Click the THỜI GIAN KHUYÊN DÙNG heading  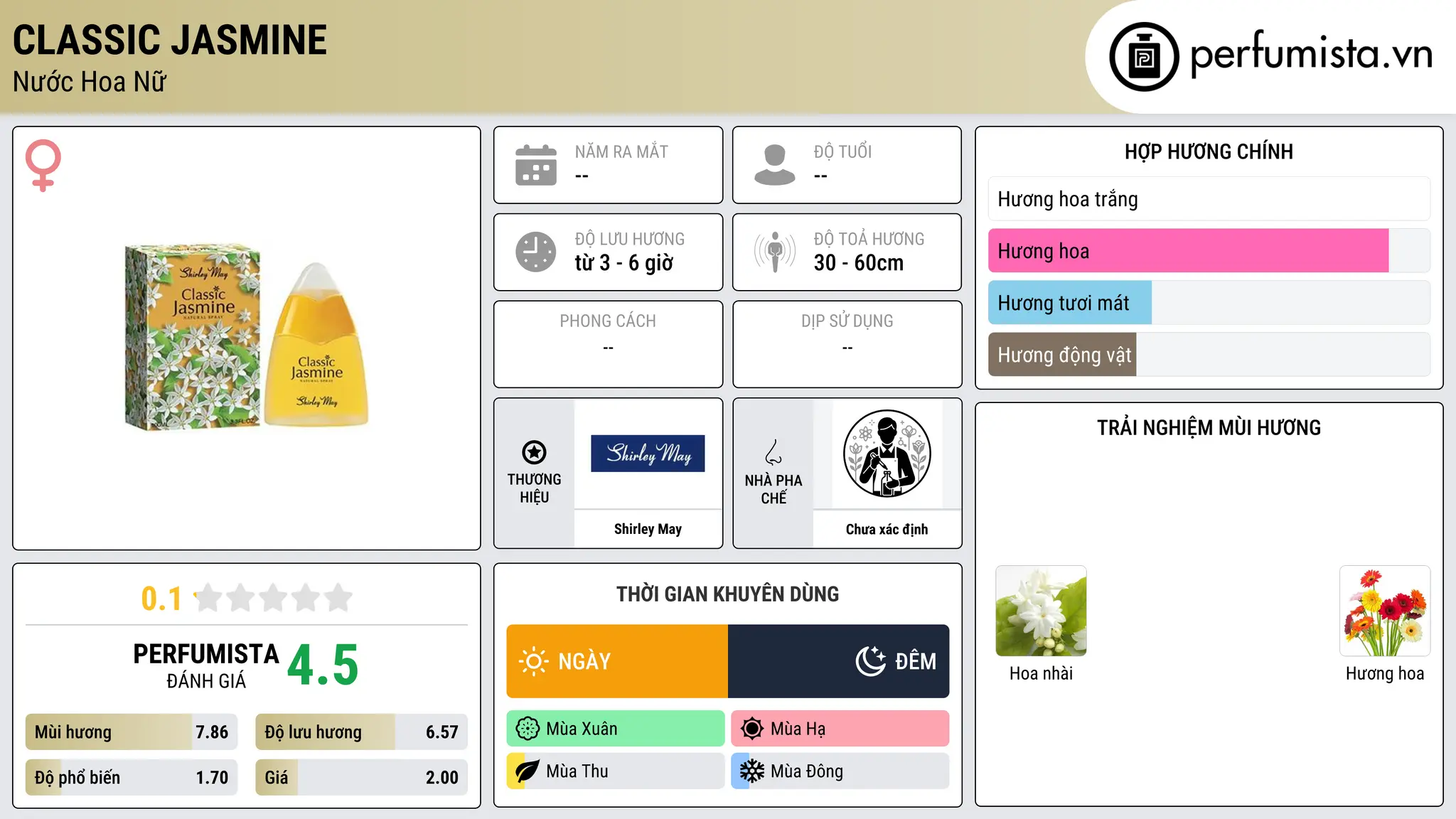[x=728, y=594]
